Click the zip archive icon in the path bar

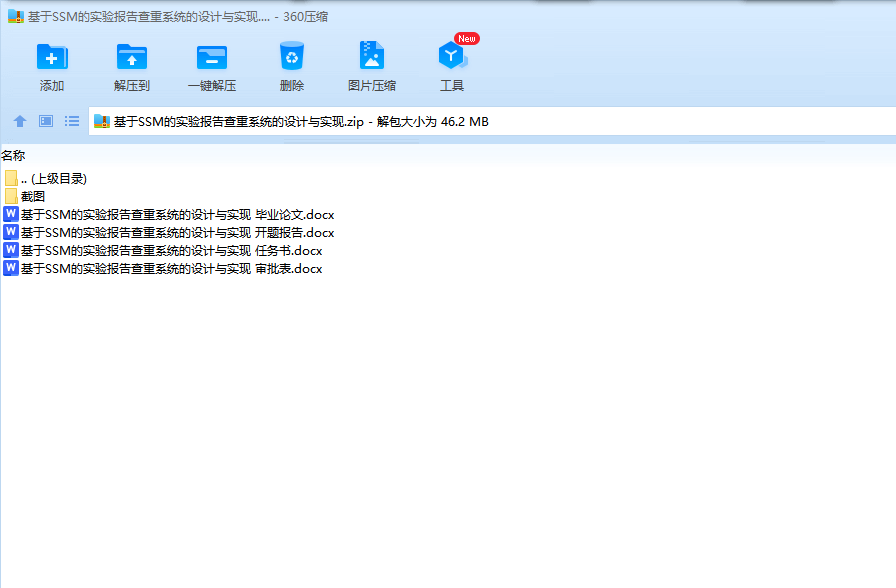pyautogui.click(x=102, y=121)
